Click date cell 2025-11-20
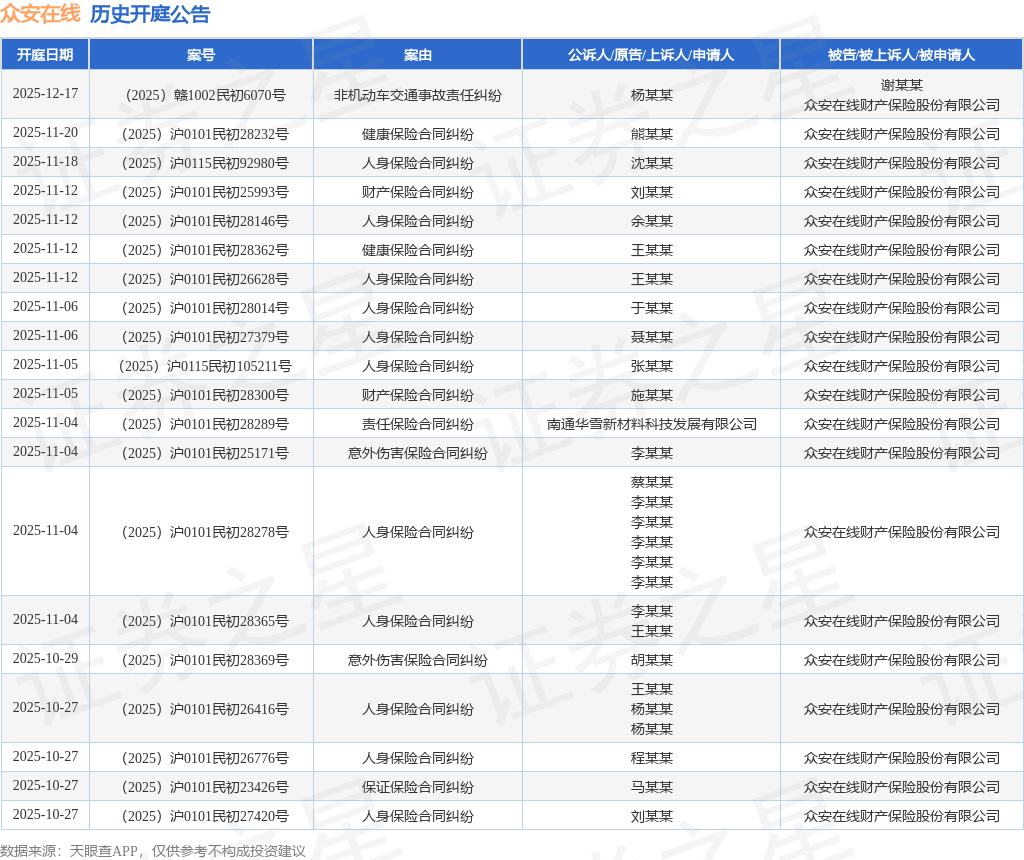The height and width of the screenshot is (860, 1024). pos(45,133)
